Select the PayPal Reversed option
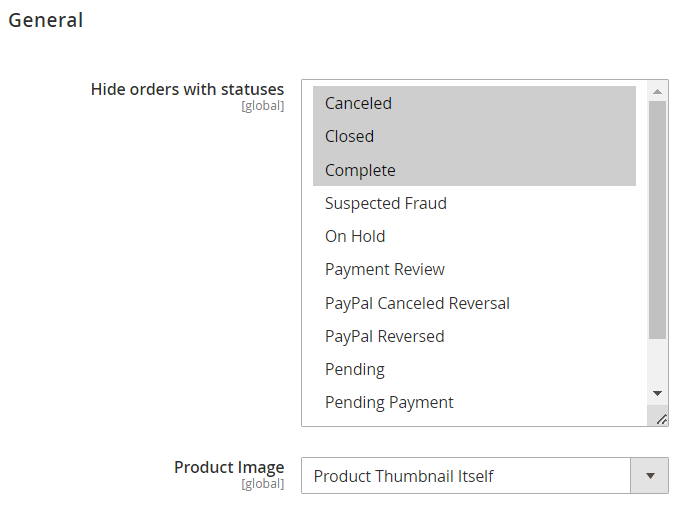This screenshot has height=512, width=685. tap(474, 336)
